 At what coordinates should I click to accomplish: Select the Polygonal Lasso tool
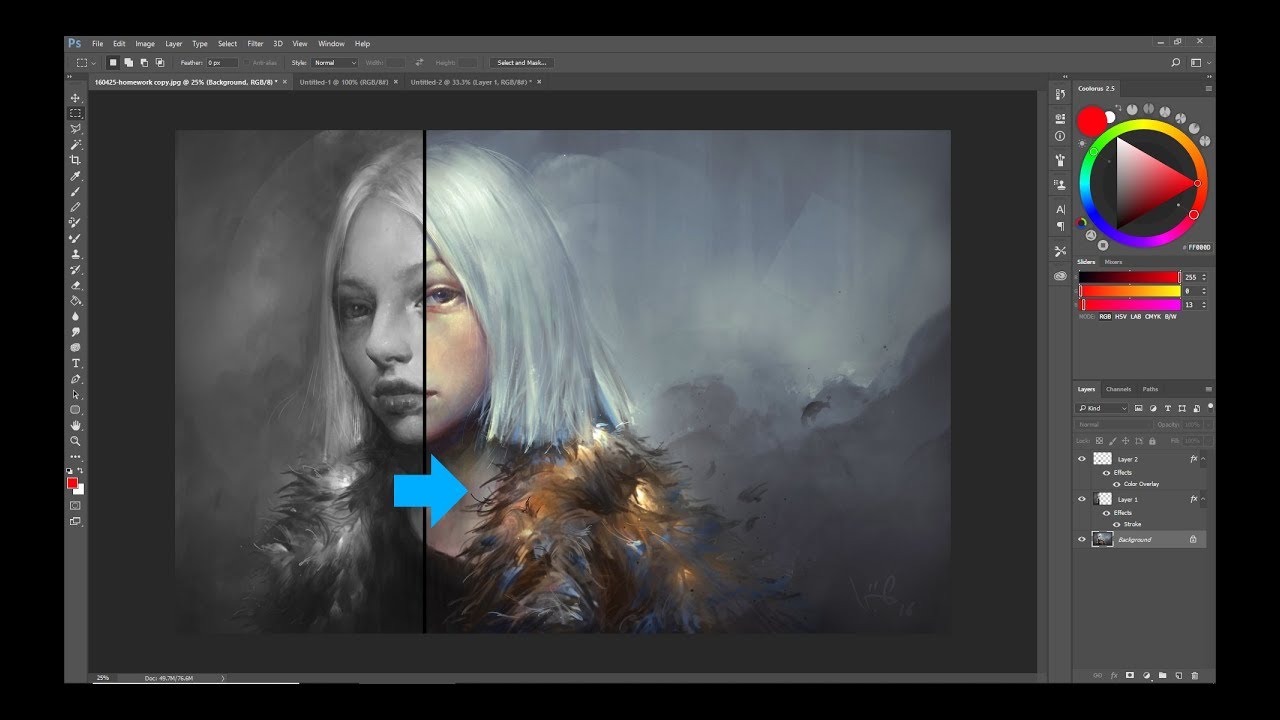click(x=75, y=129)
